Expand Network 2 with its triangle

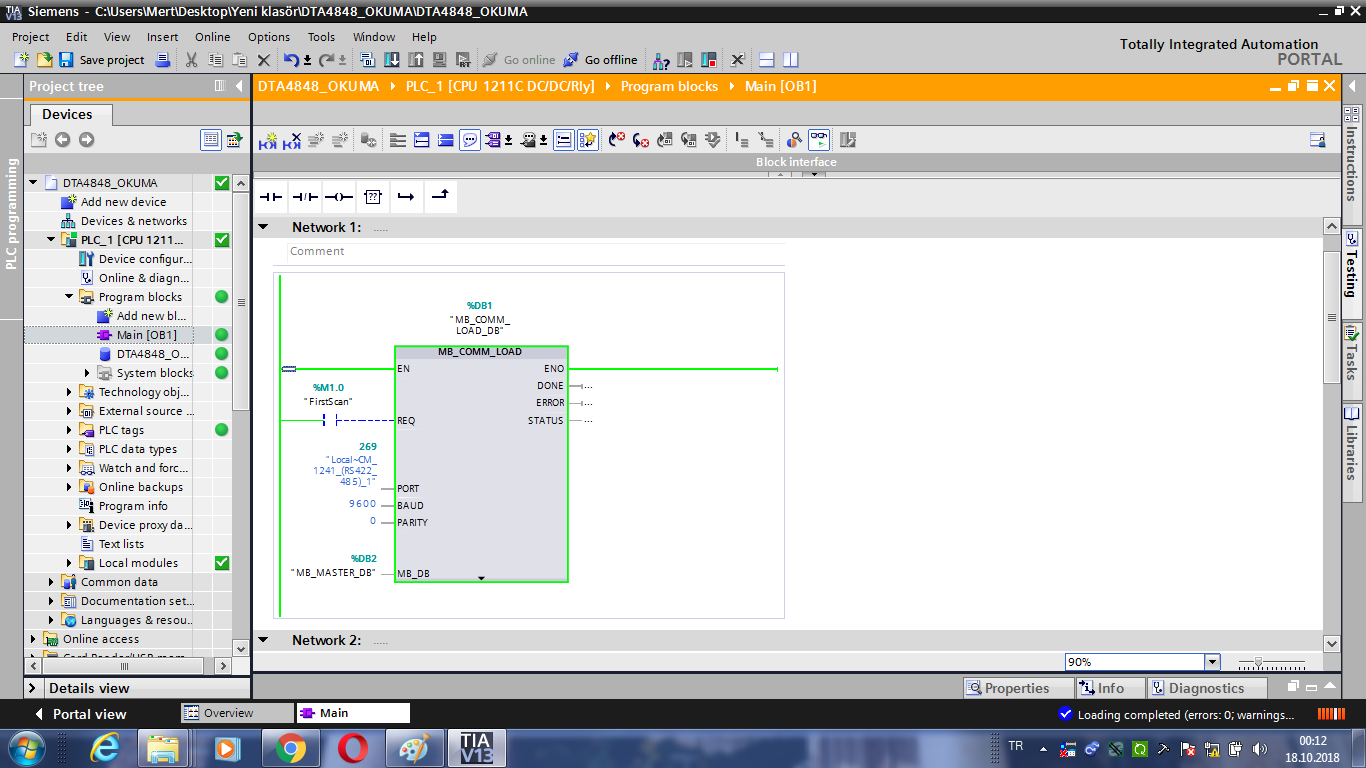pos(264,640)
